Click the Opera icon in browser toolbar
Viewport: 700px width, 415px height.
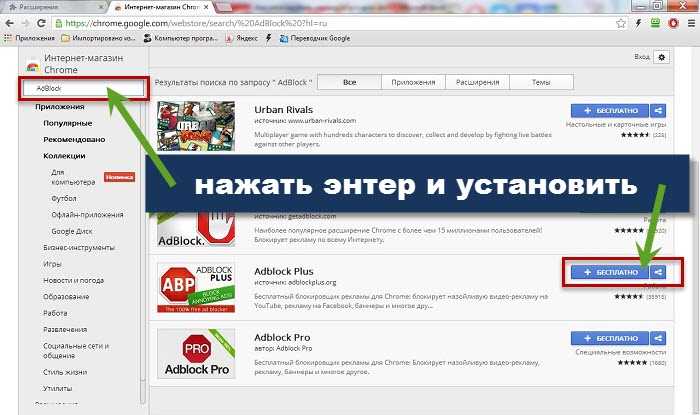click(663, 21)
